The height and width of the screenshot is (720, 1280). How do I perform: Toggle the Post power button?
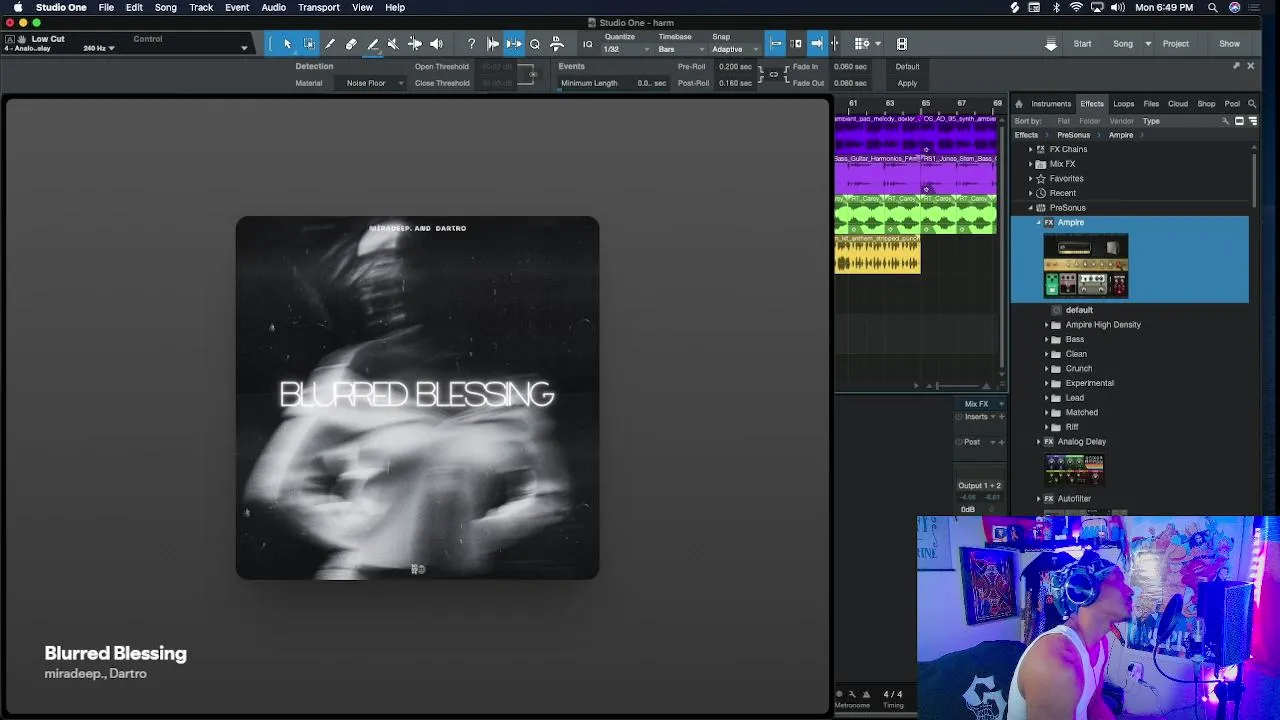click(957, 442)
